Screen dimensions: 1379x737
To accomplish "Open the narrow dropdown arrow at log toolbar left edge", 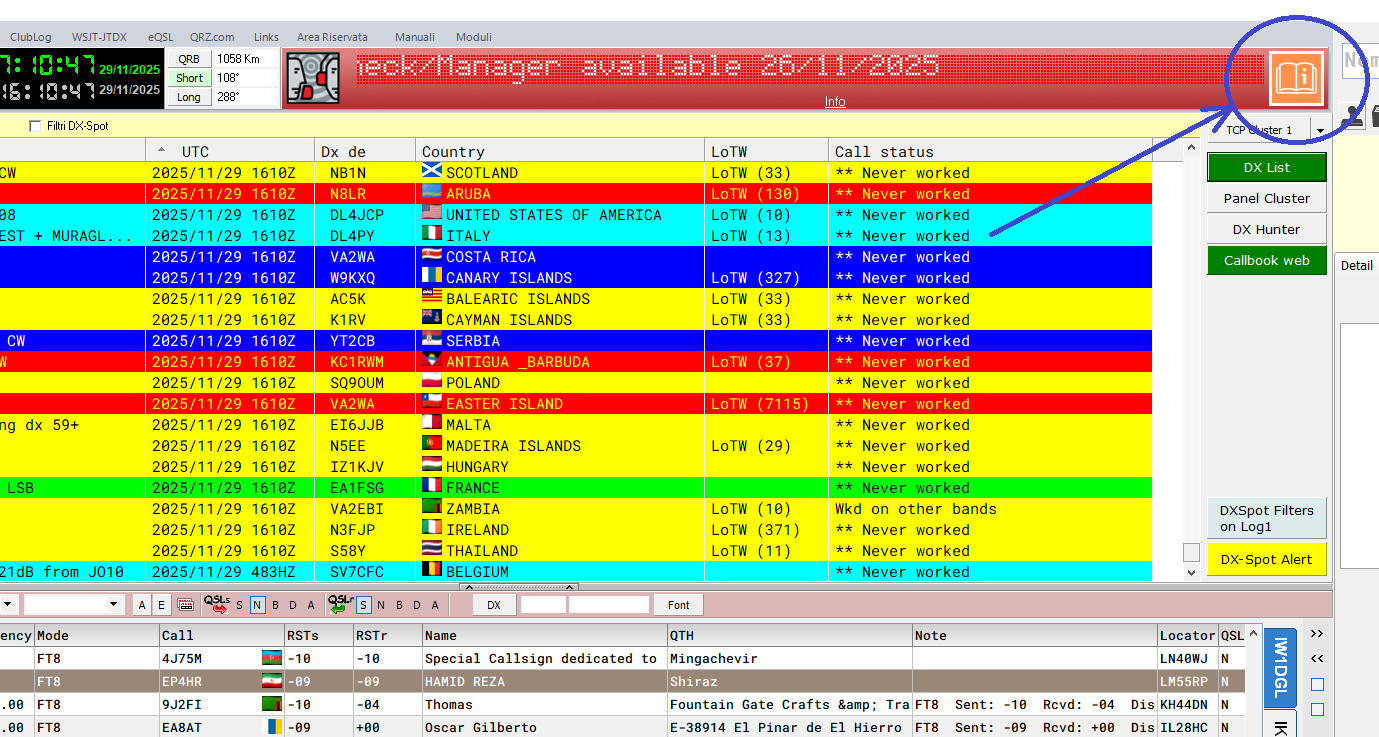I will coord(8,604).
